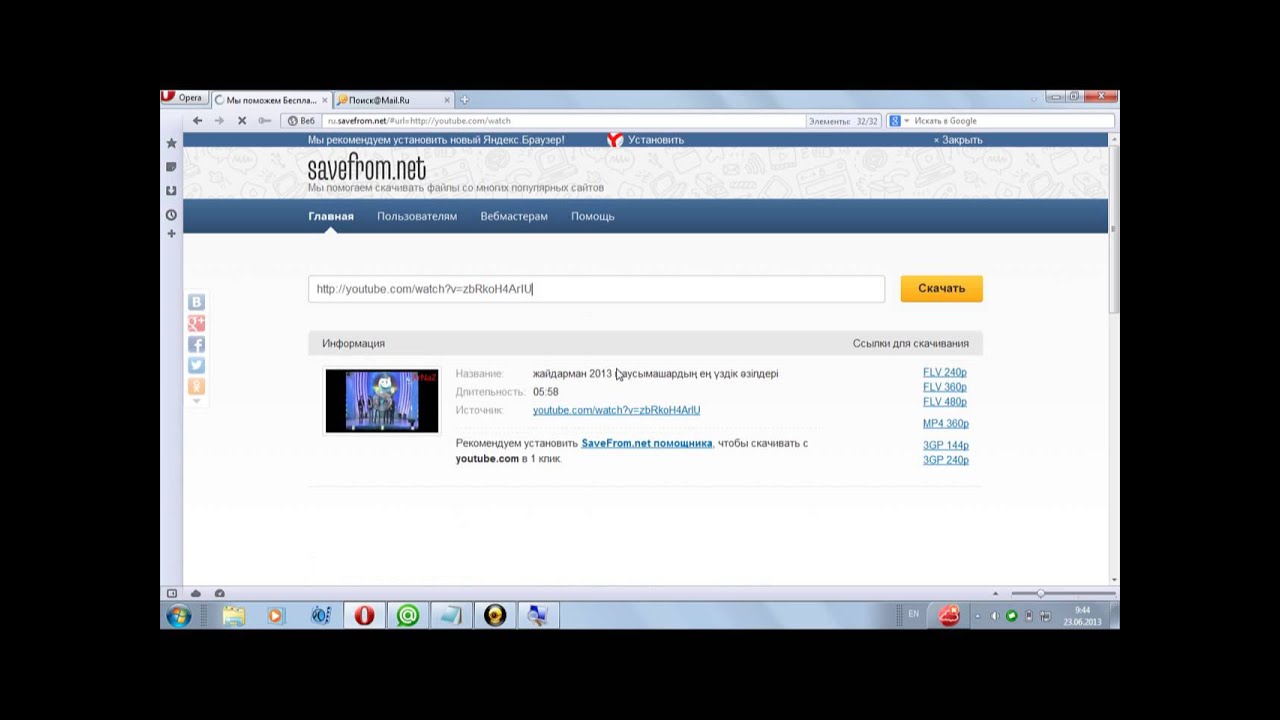
Task: Download the FLV 240p link
Action: [945, 372]
